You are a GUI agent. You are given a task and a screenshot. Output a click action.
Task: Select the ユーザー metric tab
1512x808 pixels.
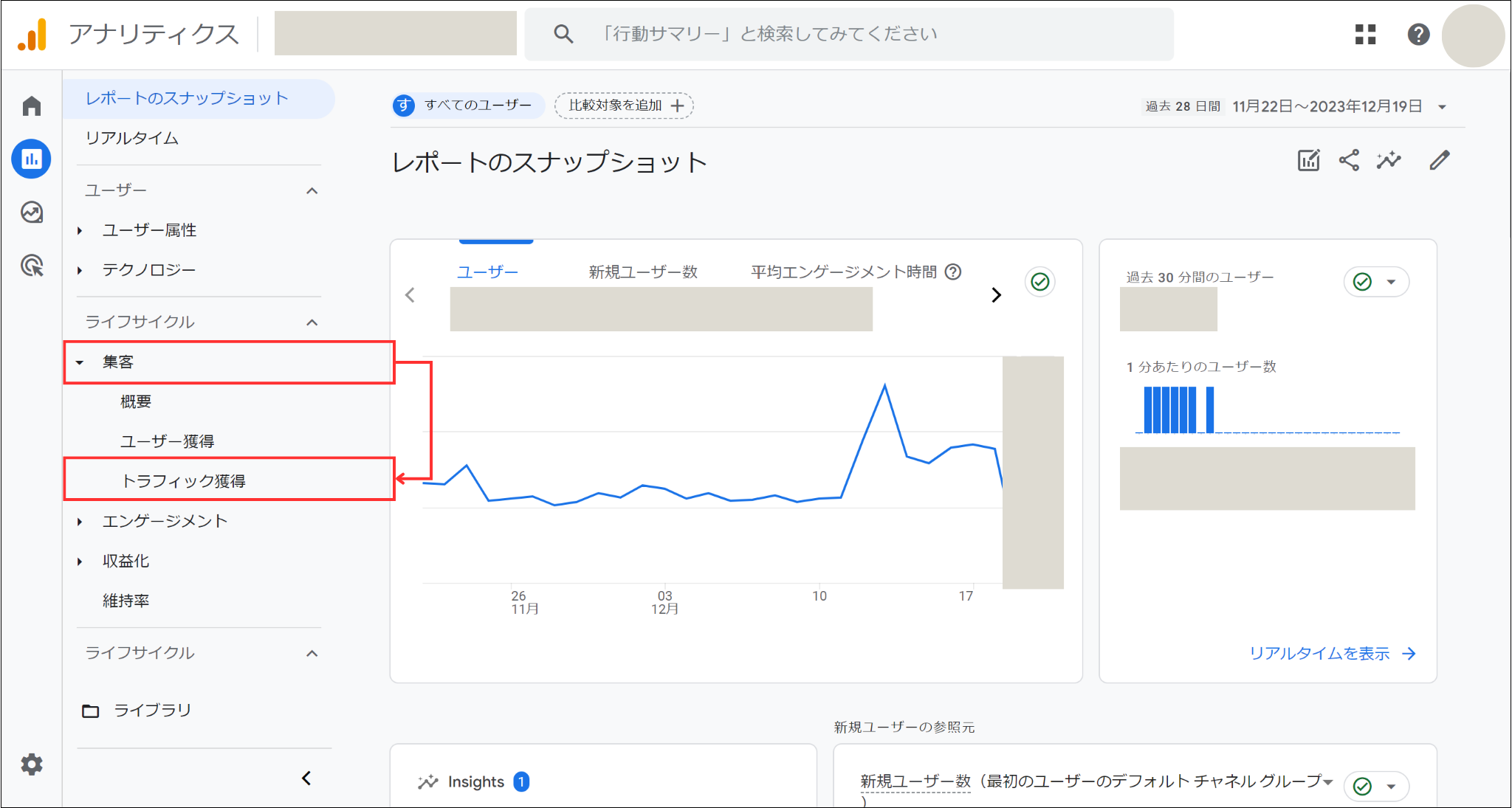click(x=487, y=272)
